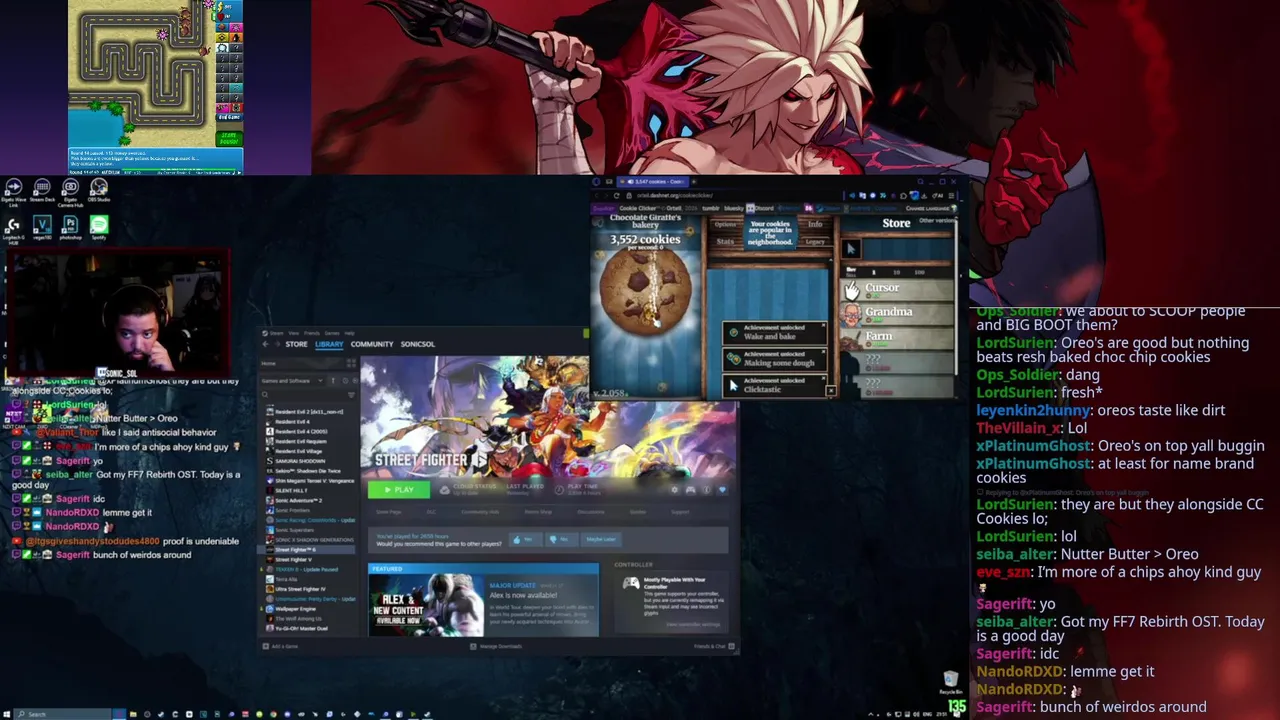Select the Cookie Clicker browser tab
The height and width of the screenshot is (720, 1280).
click(653, 181)
